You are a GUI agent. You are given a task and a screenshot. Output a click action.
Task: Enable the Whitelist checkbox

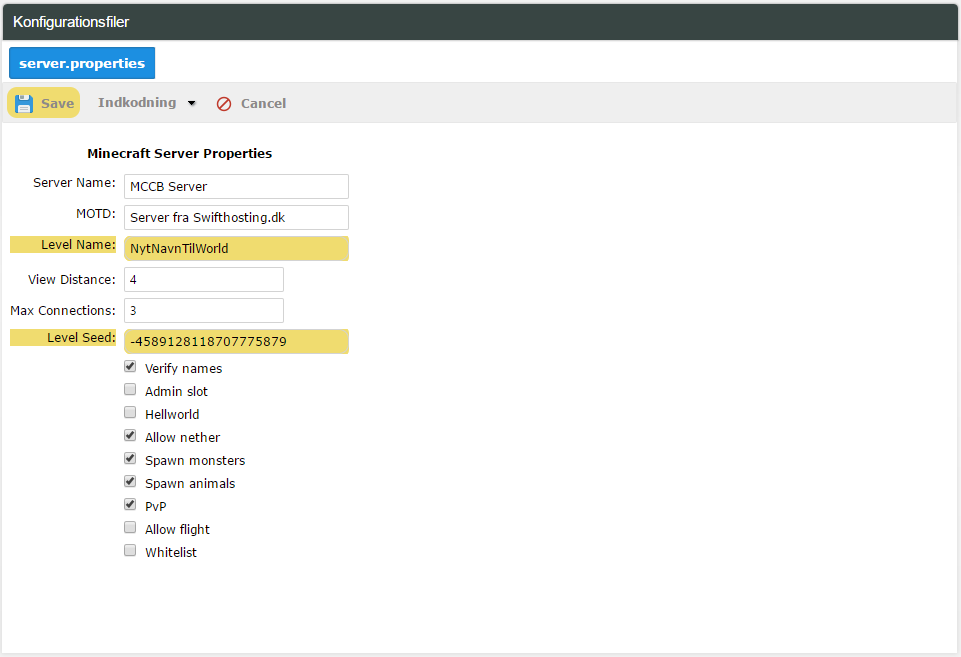click(130, 550)
